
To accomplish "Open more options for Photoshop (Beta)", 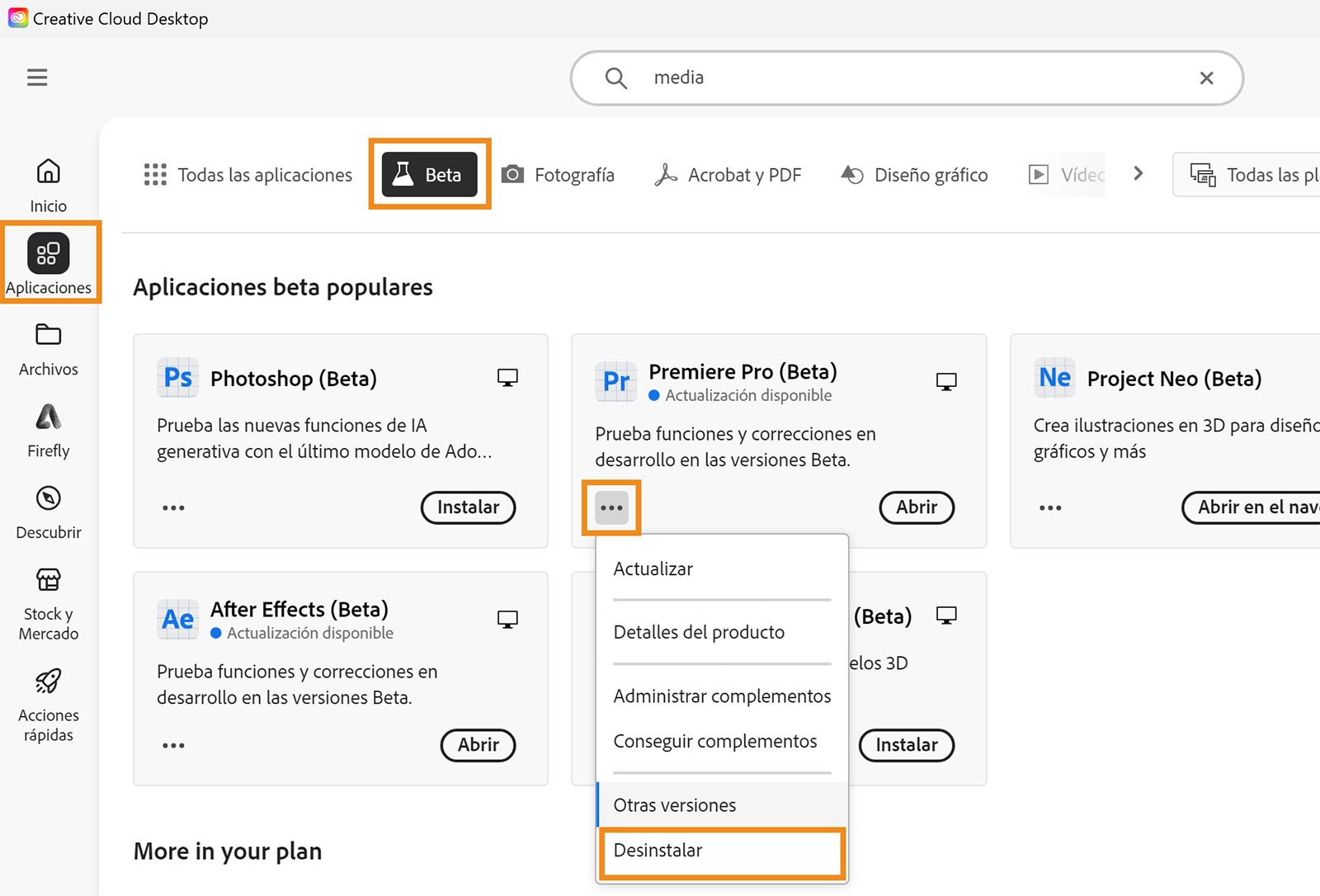I will pos(173,507).
